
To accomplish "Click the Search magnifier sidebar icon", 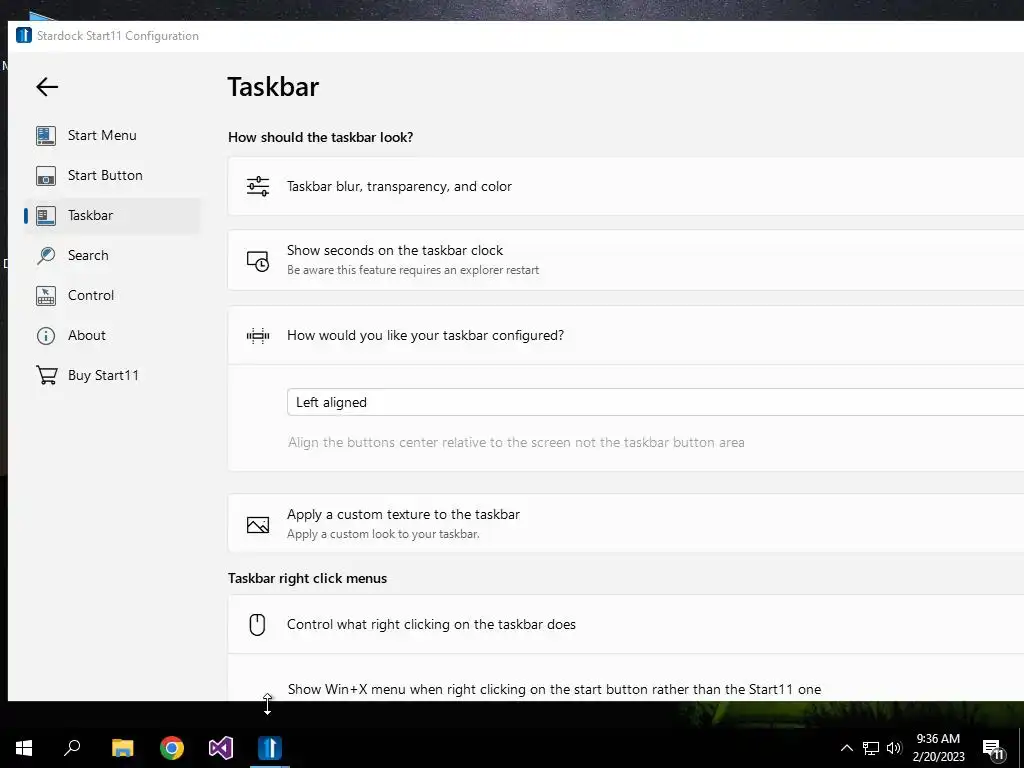I will click(x=46, y=255).
